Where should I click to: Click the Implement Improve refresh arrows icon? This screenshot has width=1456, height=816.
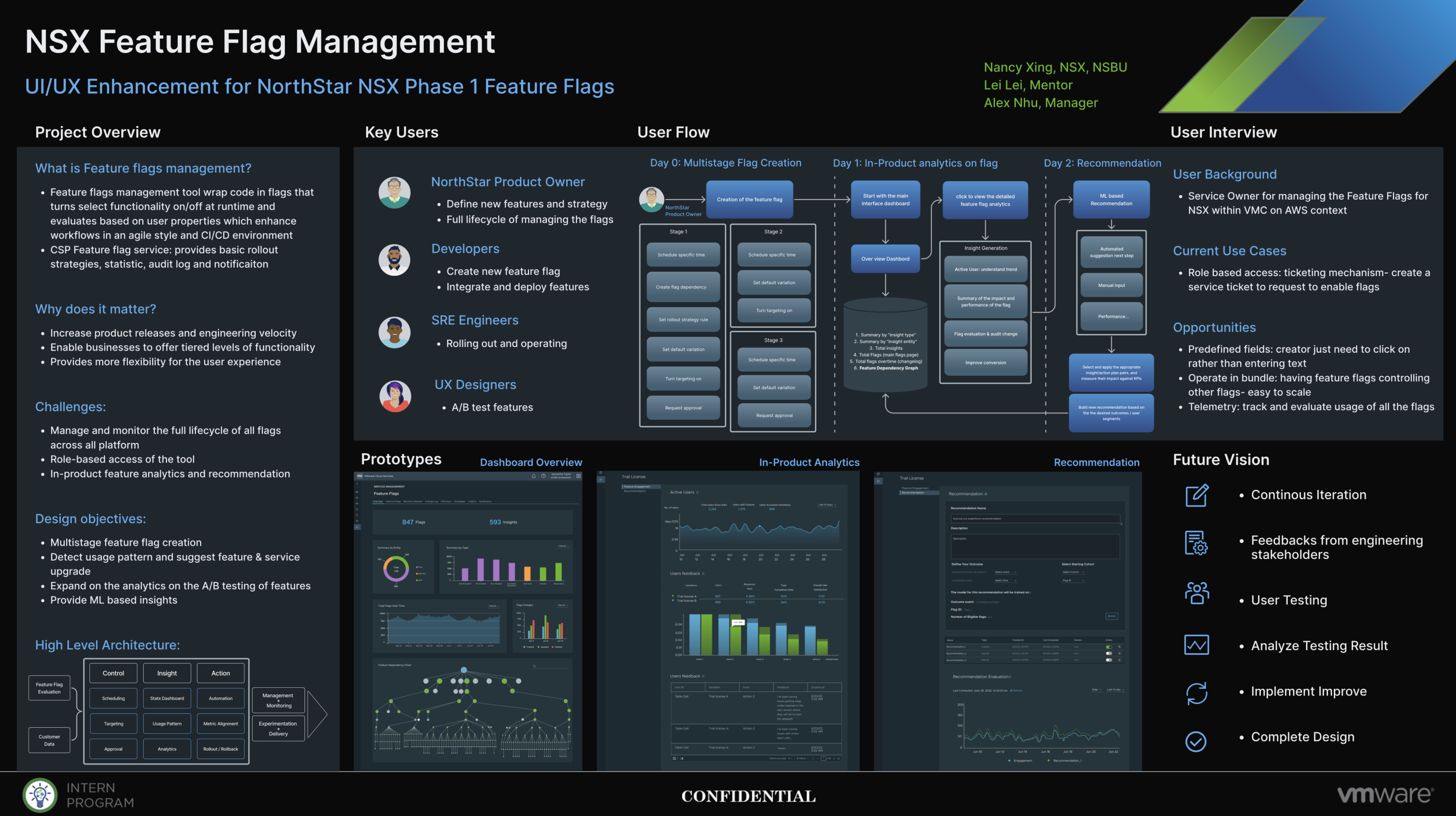[x=1197, y=693]
